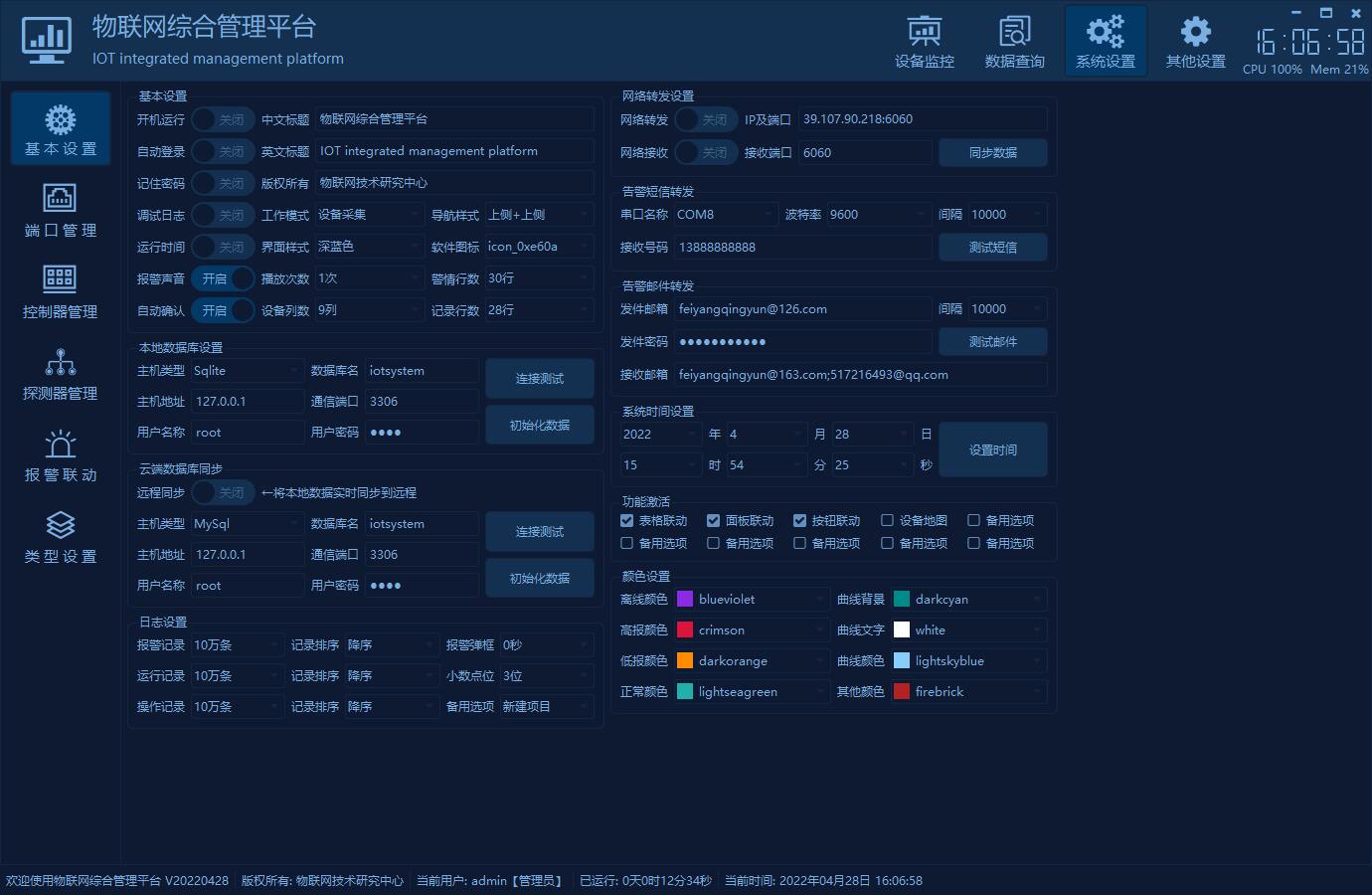The image size is (1372, 895).
Task: Switch to the 系统设置 tab
Action: coord(1105,41)
